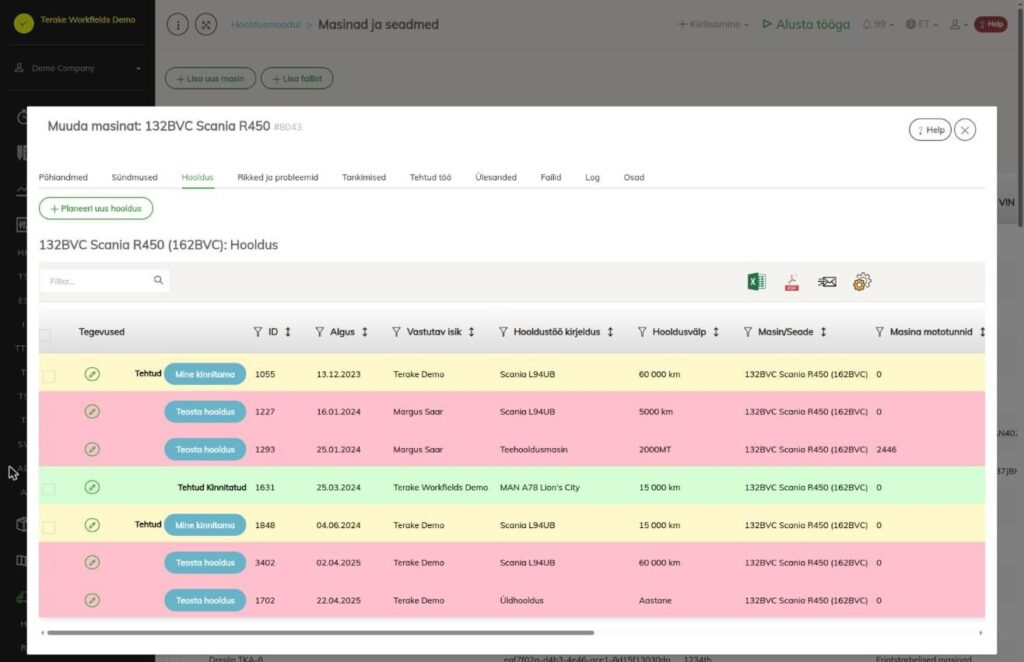Close the Muuda masinat dialog

[x=965, y=130]
